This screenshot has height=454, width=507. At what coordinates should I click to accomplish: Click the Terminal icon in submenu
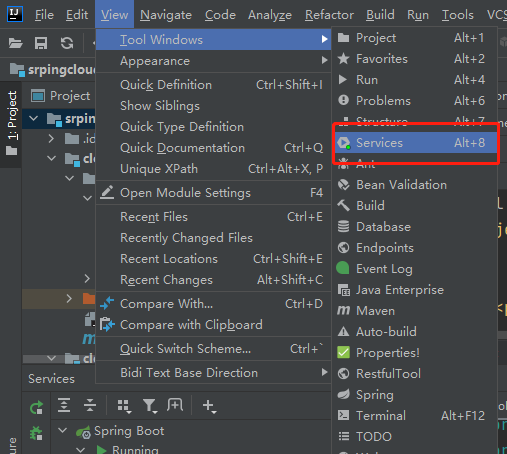coord(343,415)
